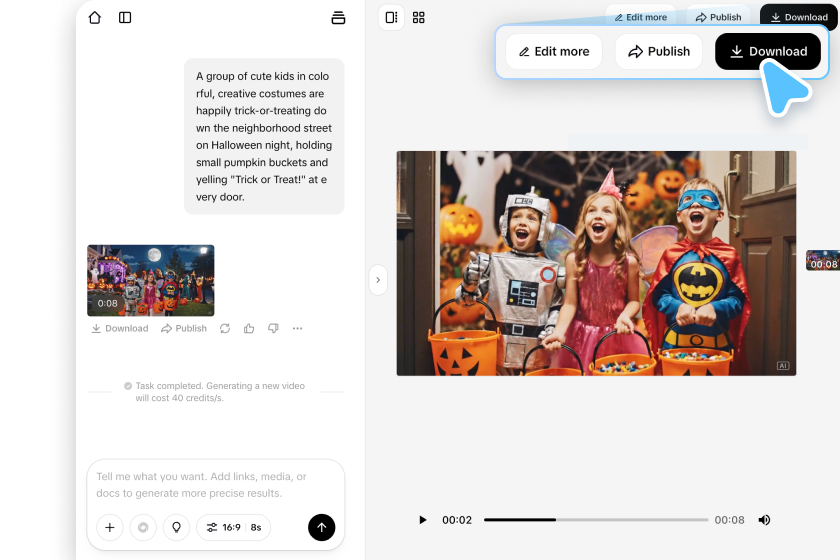Play the video preview
Screen dimensions: 840x560
pyautogui.click(x=423, y=520)
